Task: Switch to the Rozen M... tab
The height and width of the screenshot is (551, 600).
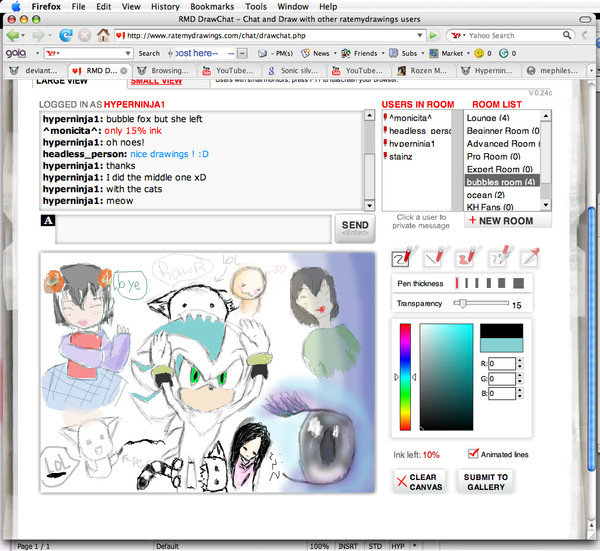Action: (423, 70)
